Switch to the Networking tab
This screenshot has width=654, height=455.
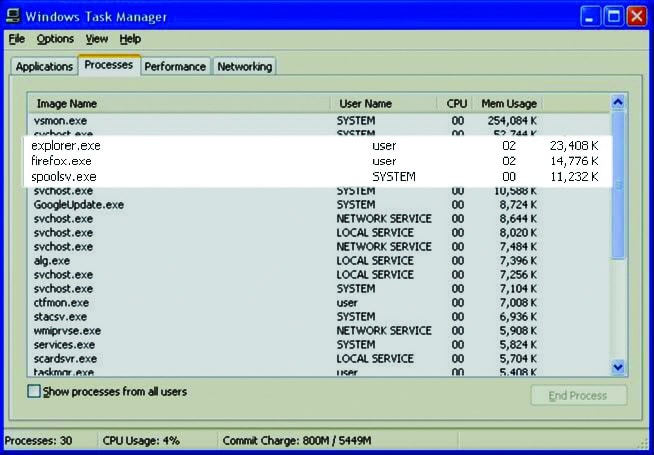click(245, 67)
